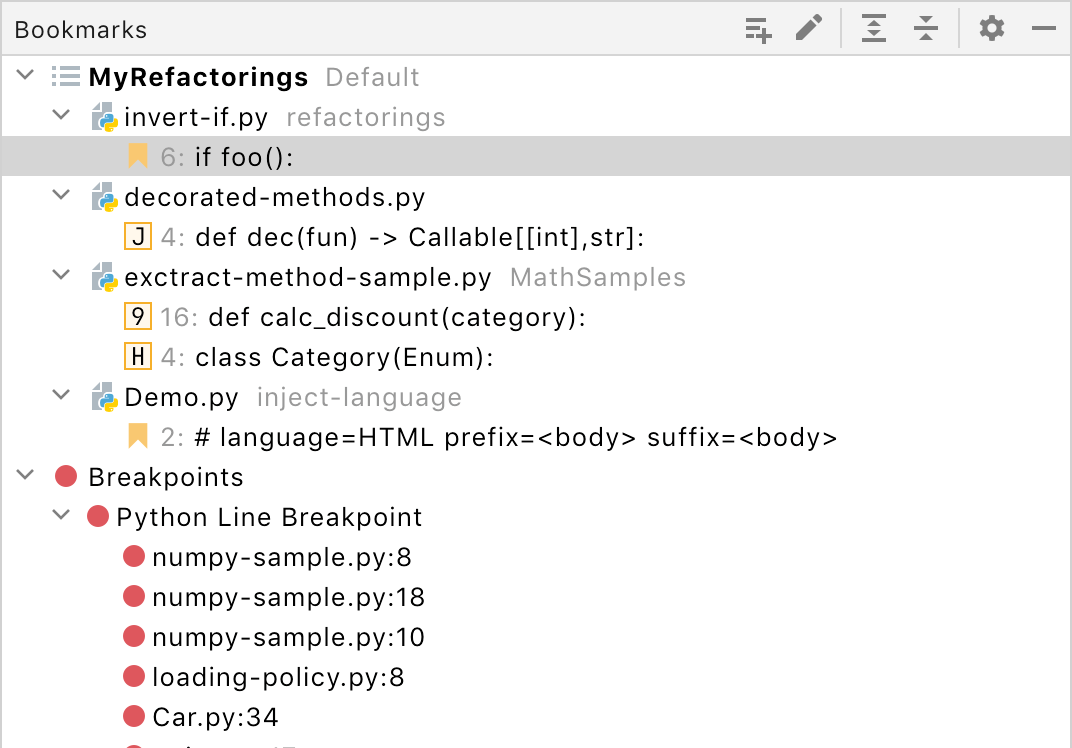Click the breakpoint dot next to loading-policy.py:8
Viewport: 1072px width, 748px height.
tap(133, 677)
